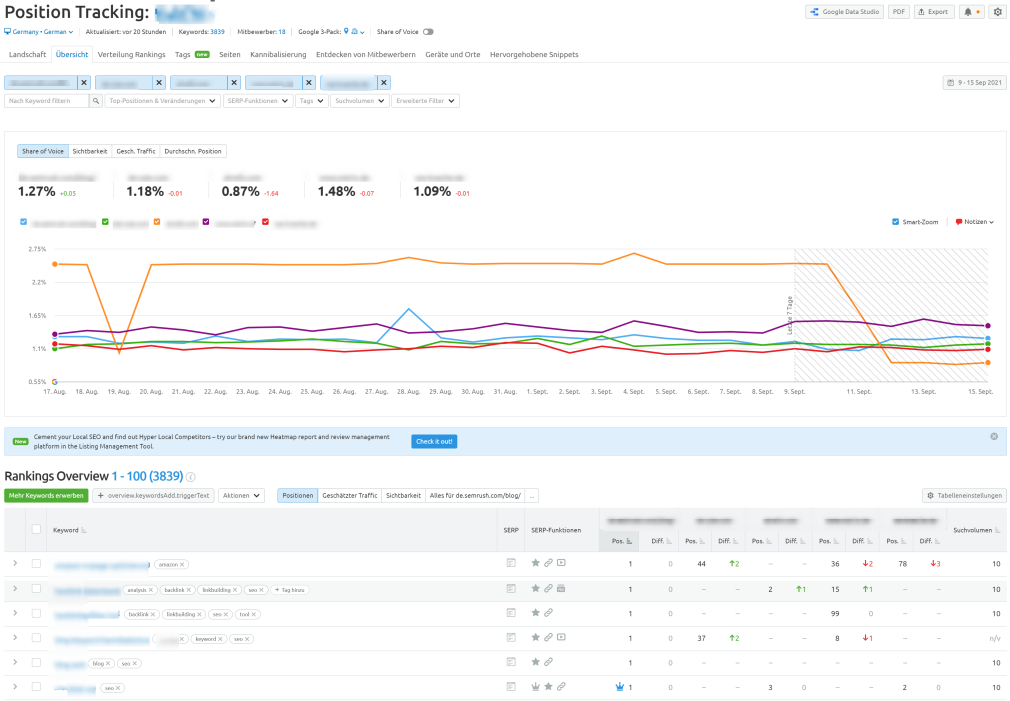
Task: Expand the row tagged blog
Action: (15, 662)
